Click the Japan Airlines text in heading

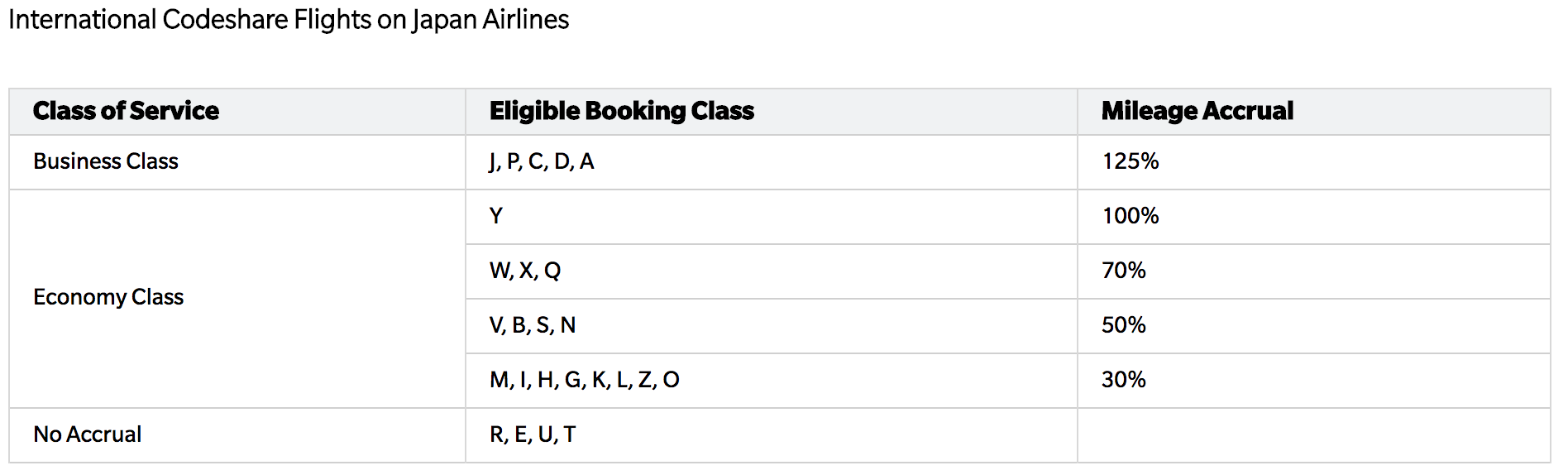tap(490, 20)
